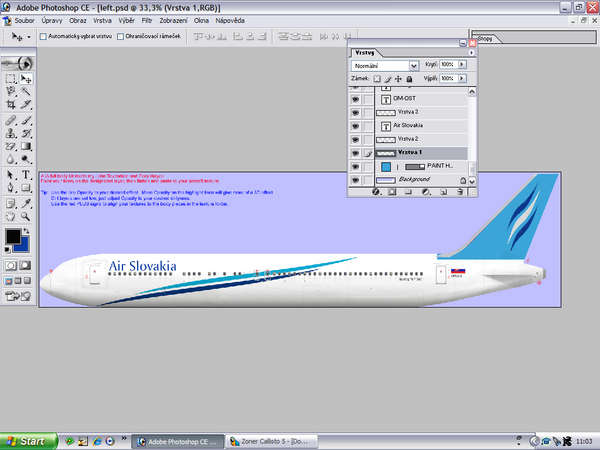This screenshot has height=450, width=600.
Task: Add layer mask in Layers panel
Action: click(x=392, y=192)
